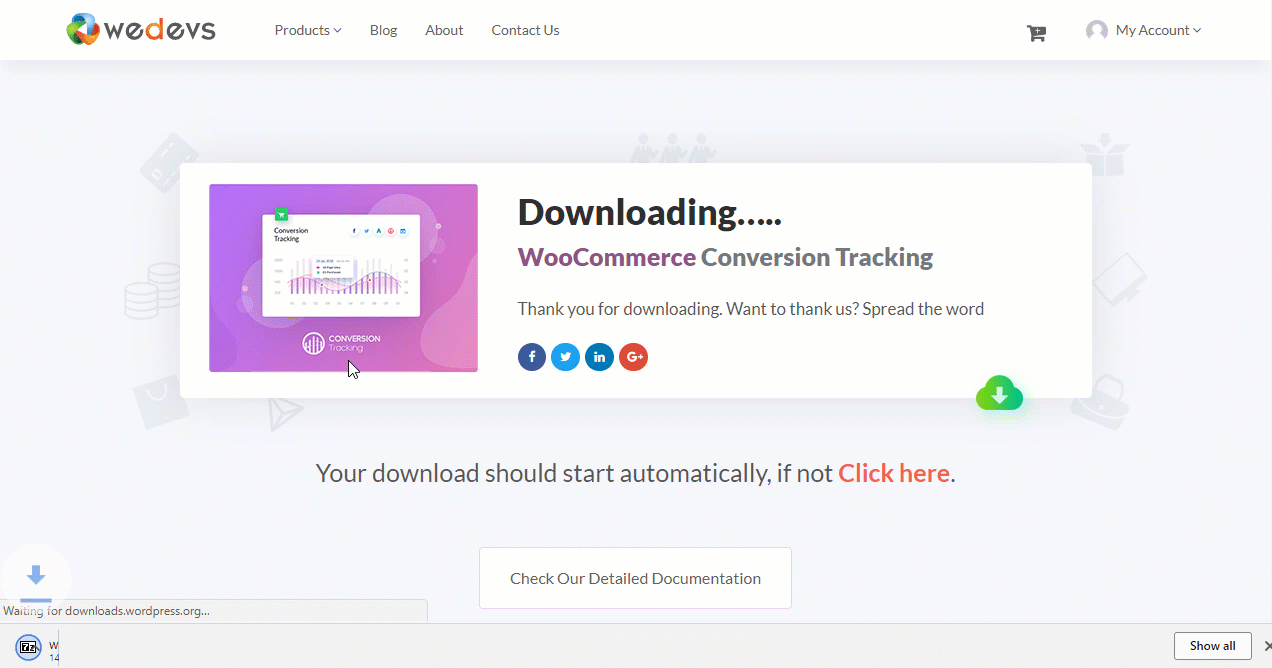Expand the My Account dropdown

click(1158, 30)
